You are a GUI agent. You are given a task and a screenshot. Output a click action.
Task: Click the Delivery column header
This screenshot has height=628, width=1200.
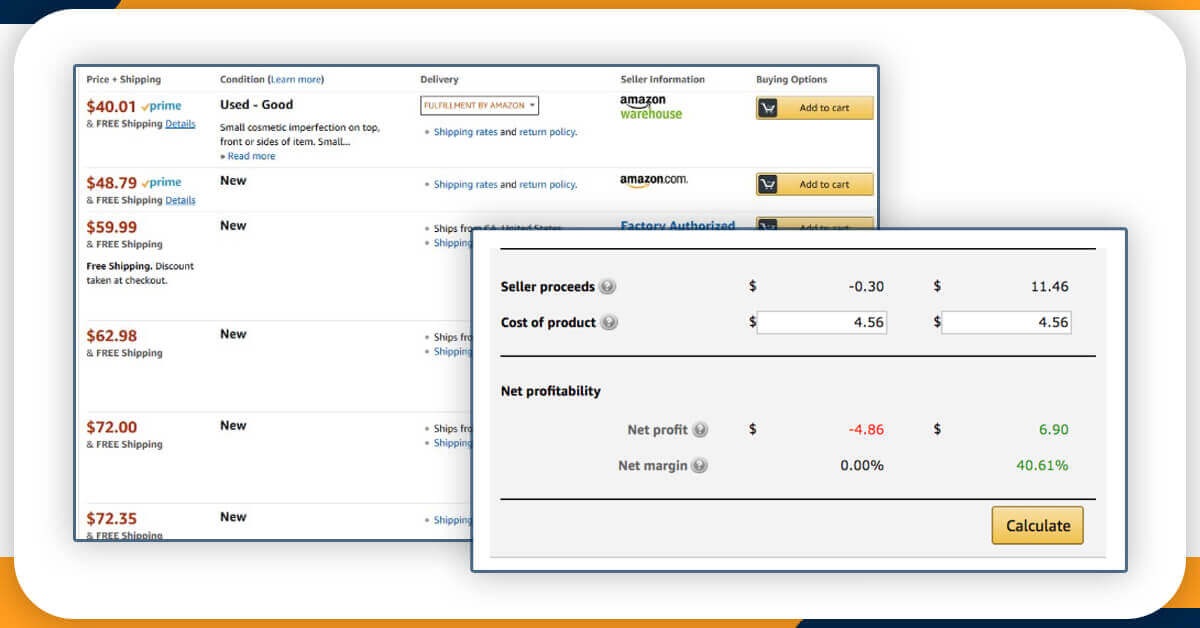coord(439,80)
